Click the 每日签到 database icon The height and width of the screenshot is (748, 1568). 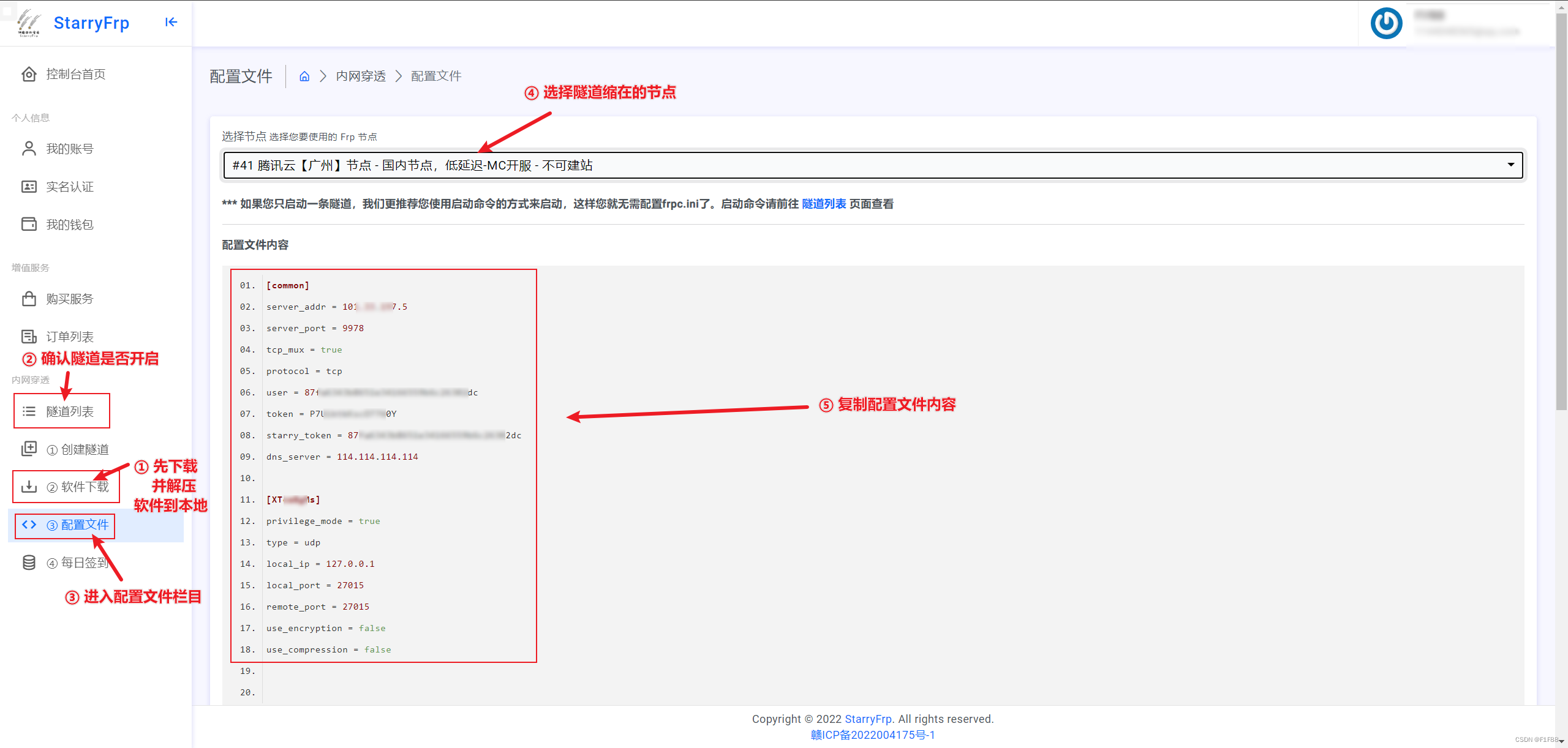pos(29,563)
